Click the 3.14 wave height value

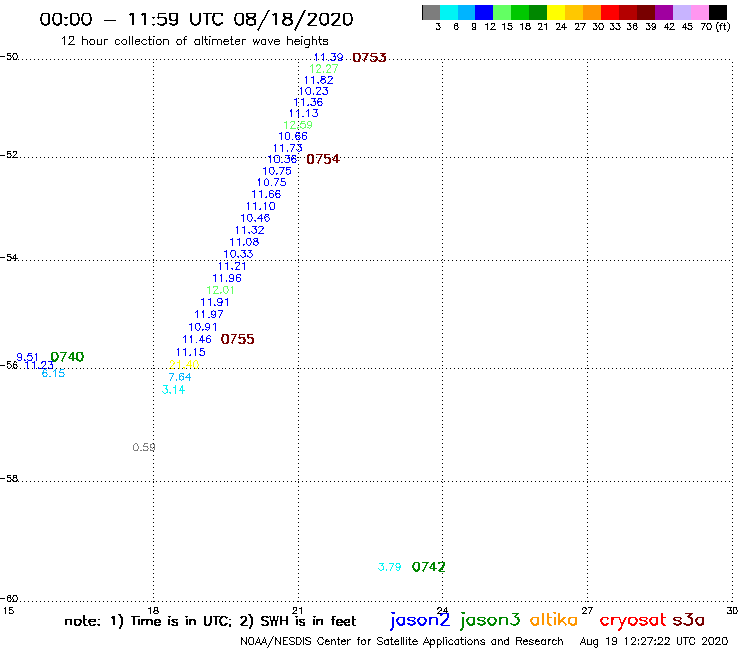pos(174,390)
